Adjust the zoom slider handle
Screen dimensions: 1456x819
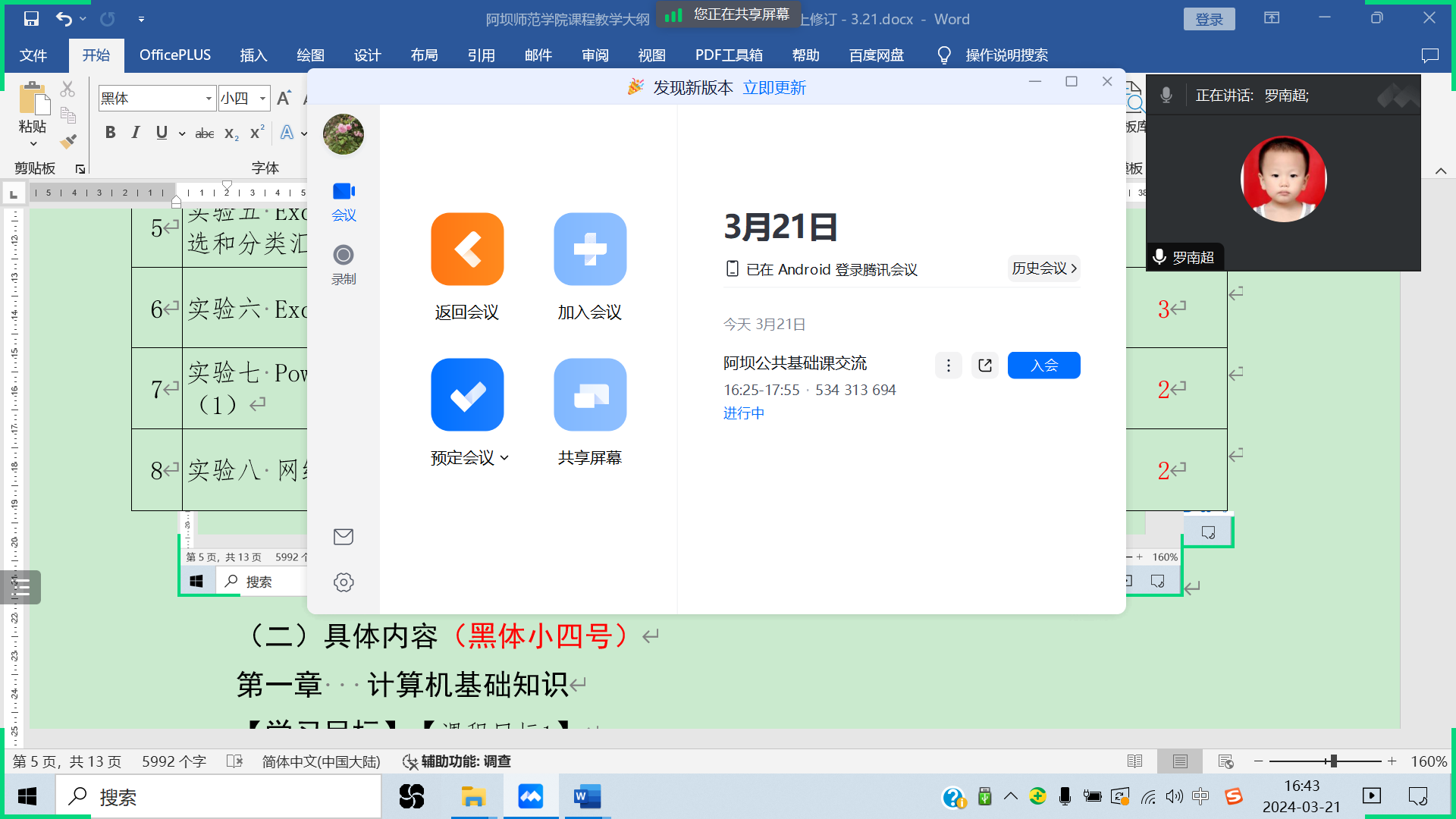tap(1333, 761)
